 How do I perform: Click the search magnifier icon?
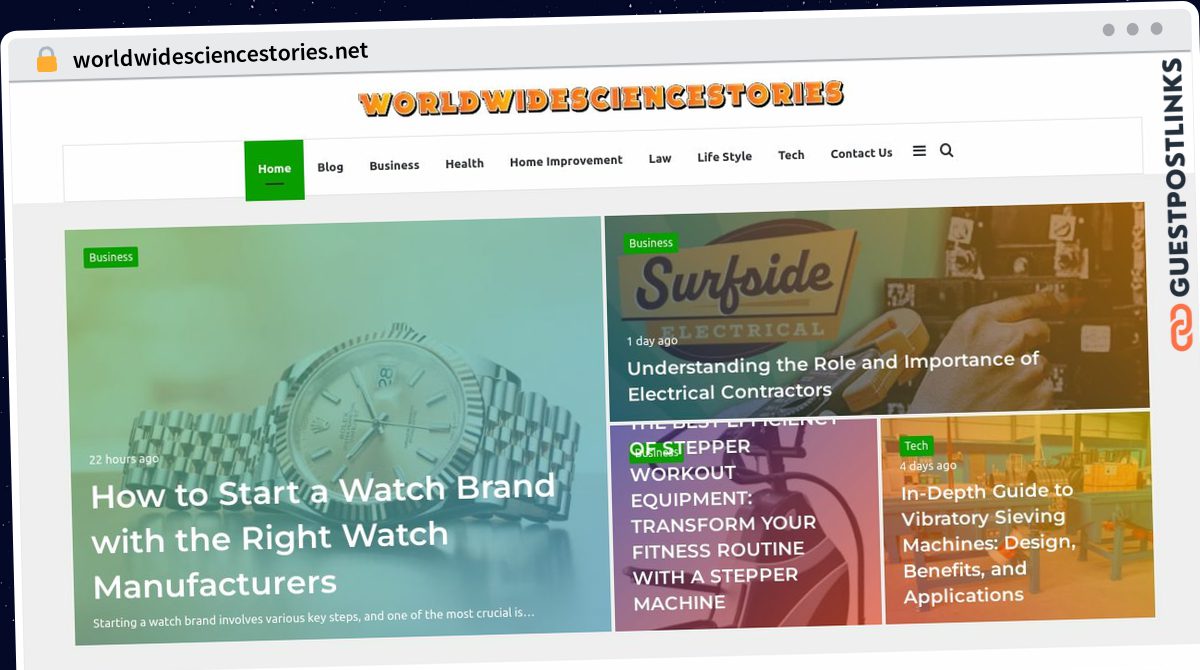(x=946, y=151)
